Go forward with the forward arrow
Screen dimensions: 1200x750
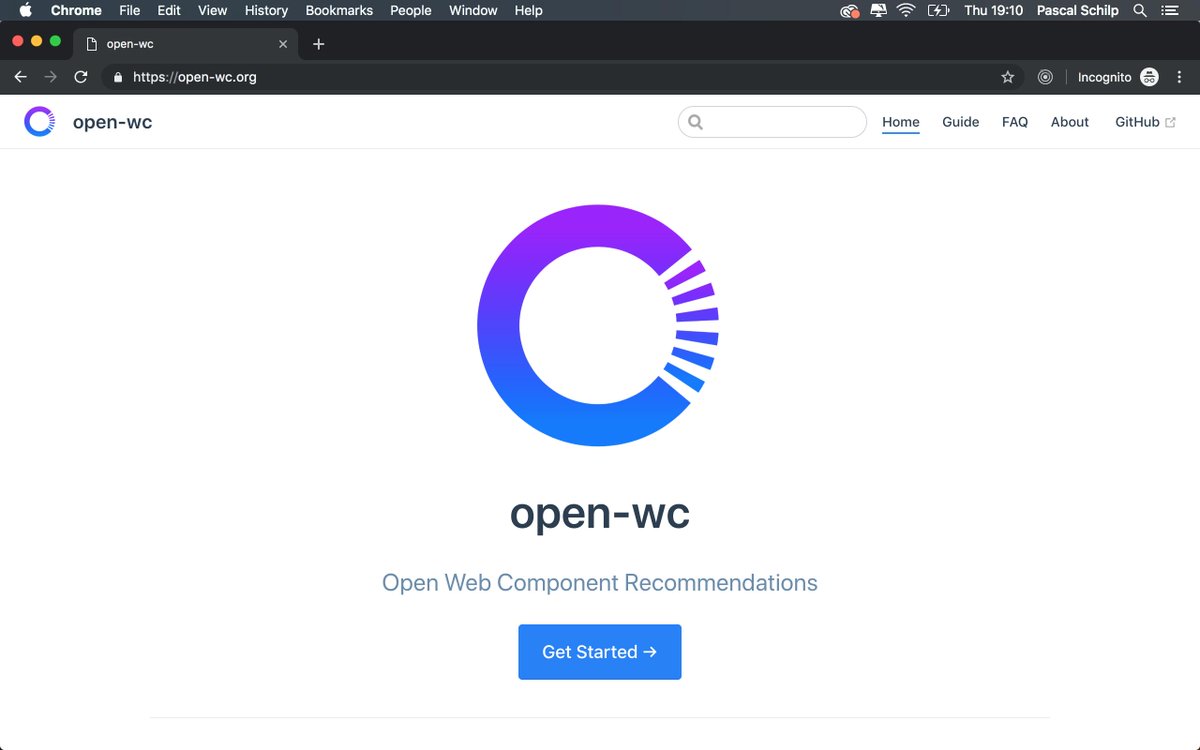(51, 77)
